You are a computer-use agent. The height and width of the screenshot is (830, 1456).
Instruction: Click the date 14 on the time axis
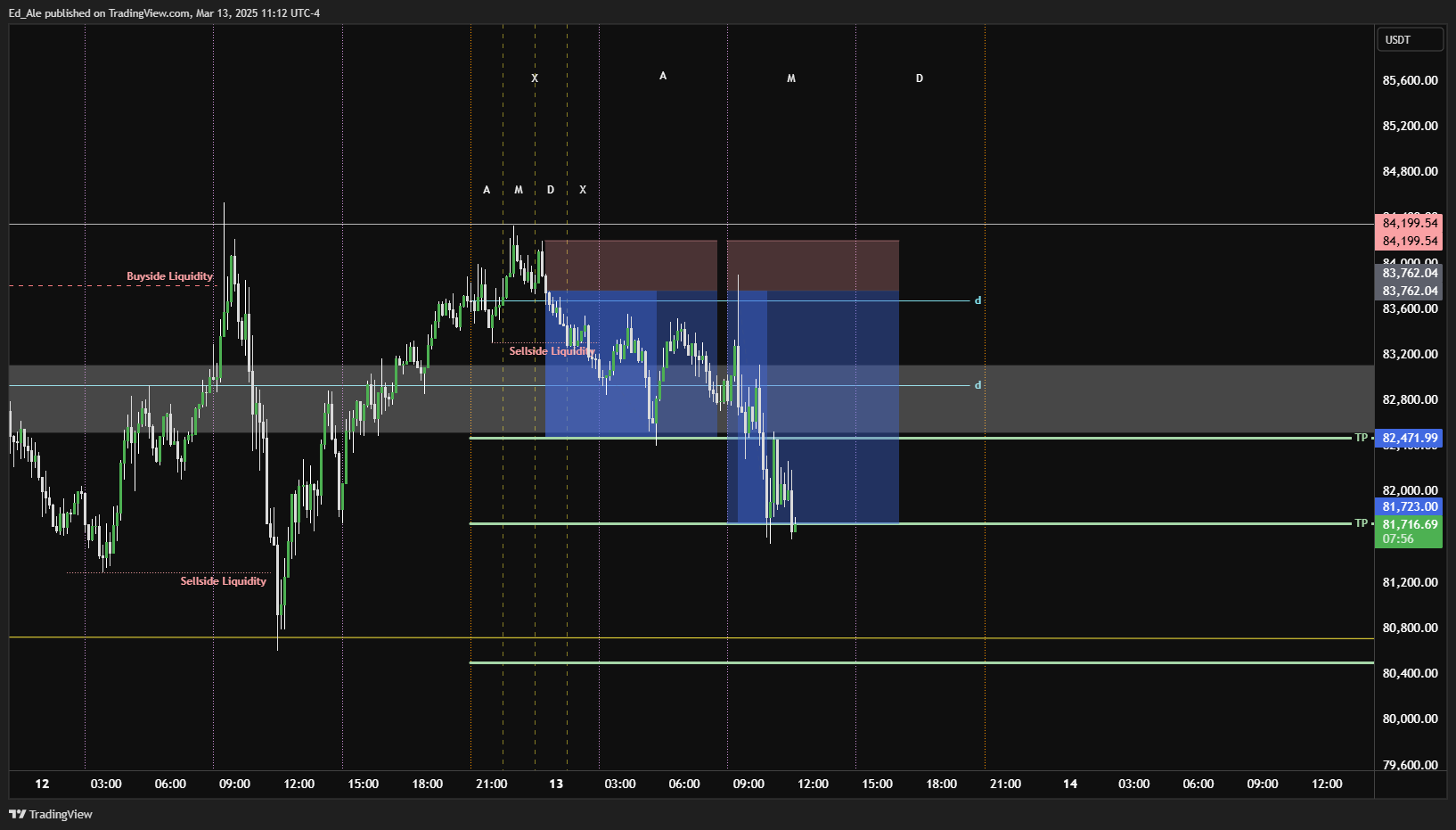[x=1070, y=784]
